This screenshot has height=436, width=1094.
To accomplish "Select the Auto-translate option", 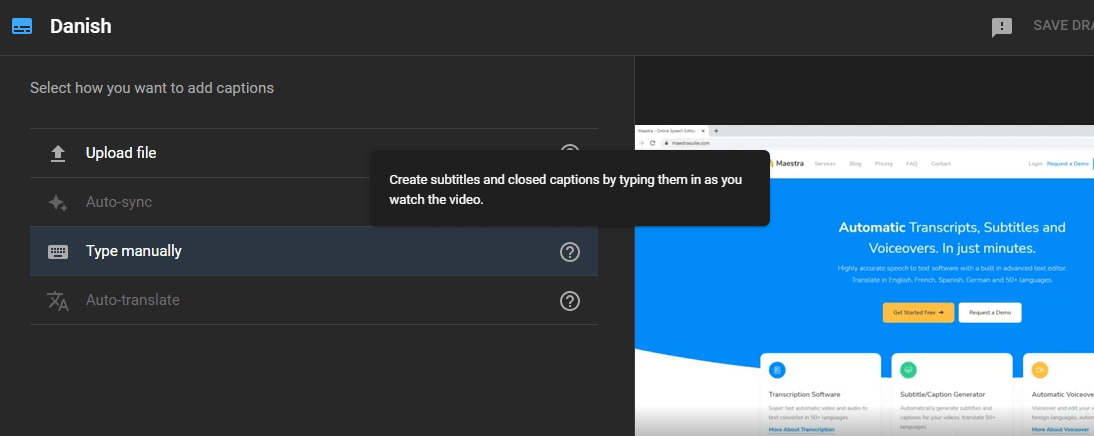I will coord(314,300).
